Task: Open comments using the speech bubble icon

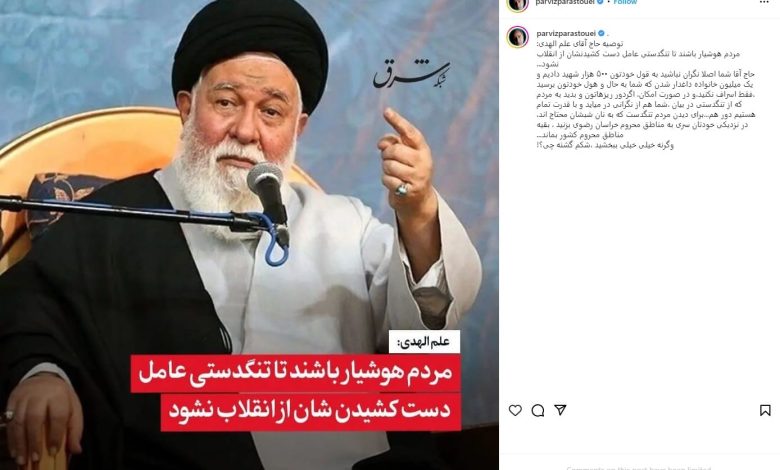Action: [x=538, y=410]
